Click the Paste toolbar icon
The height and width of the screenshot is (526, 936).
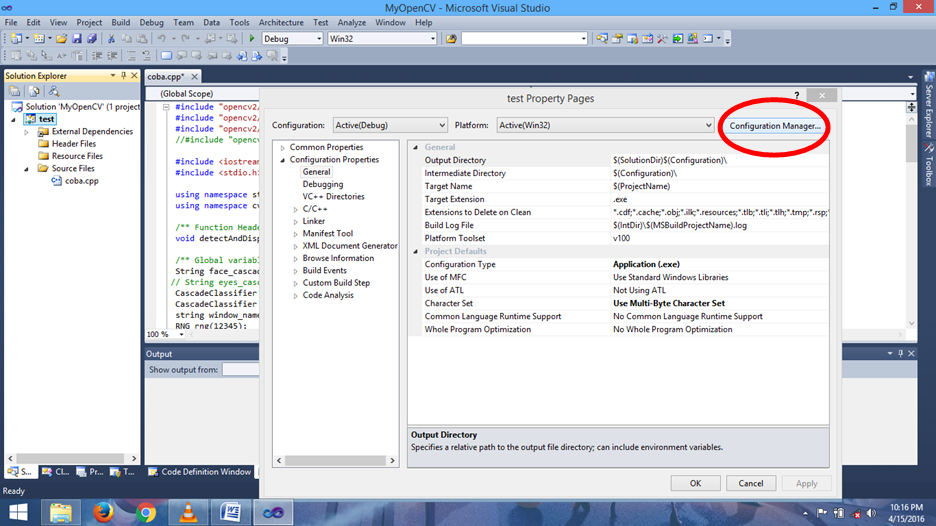[142, 39]
